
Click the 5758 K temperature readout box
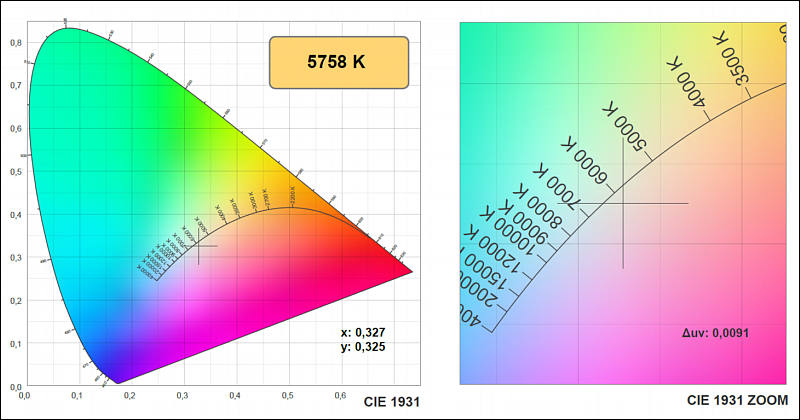[x=339, y=62]
